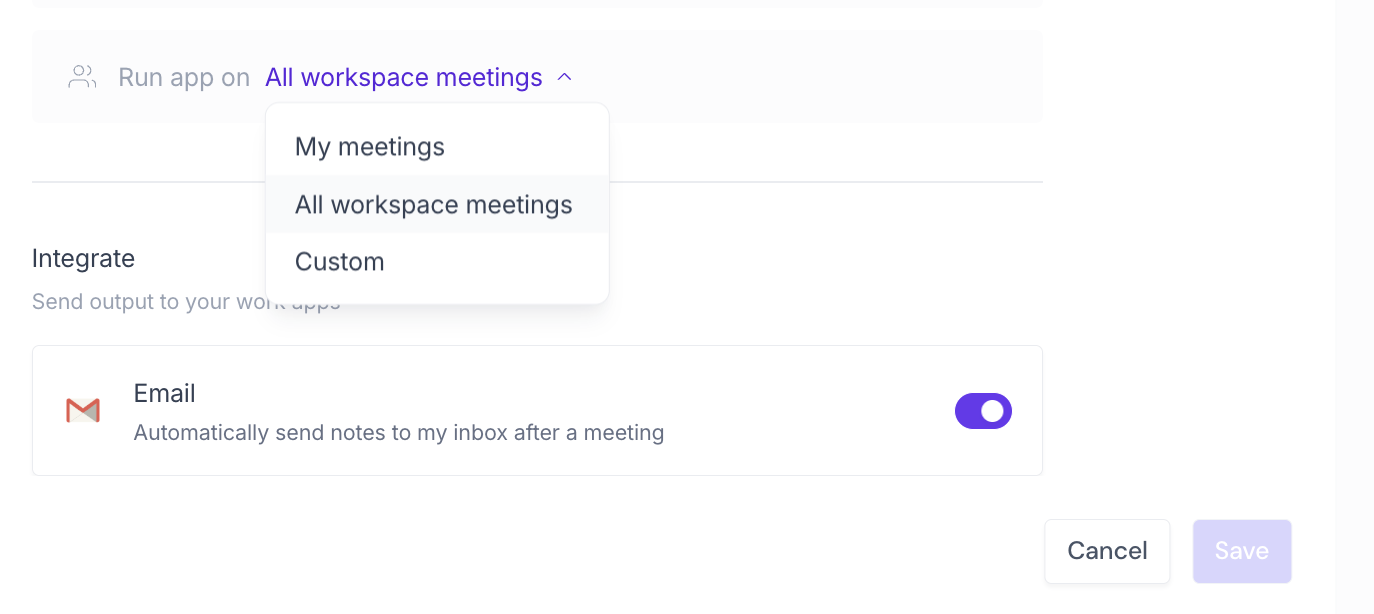Select My meetings from the dropdown
This screenshot has height=614, width=1374.
pos(369,146)
